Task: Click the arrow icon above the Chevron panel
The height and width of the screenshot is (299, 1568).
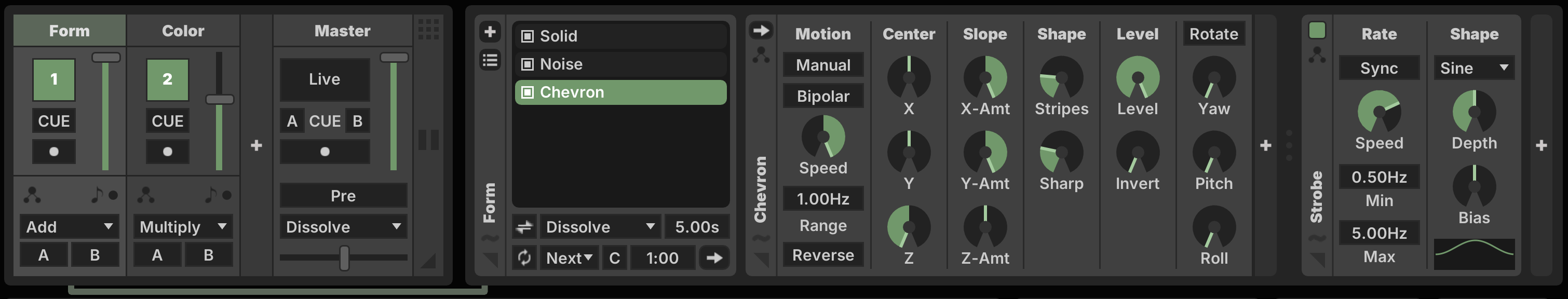Action: (761, 31)
